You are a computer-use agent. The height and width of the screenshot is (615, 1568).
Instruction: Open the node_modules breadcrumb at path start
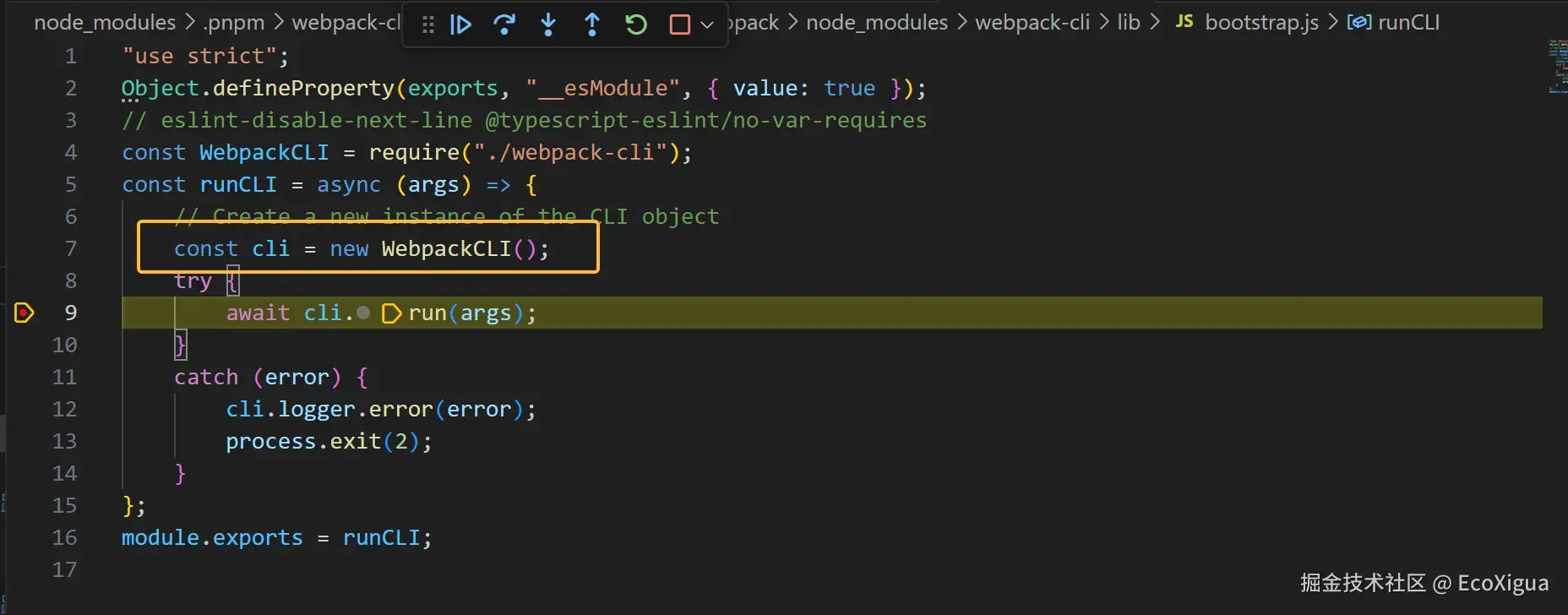tap(105, 23)
